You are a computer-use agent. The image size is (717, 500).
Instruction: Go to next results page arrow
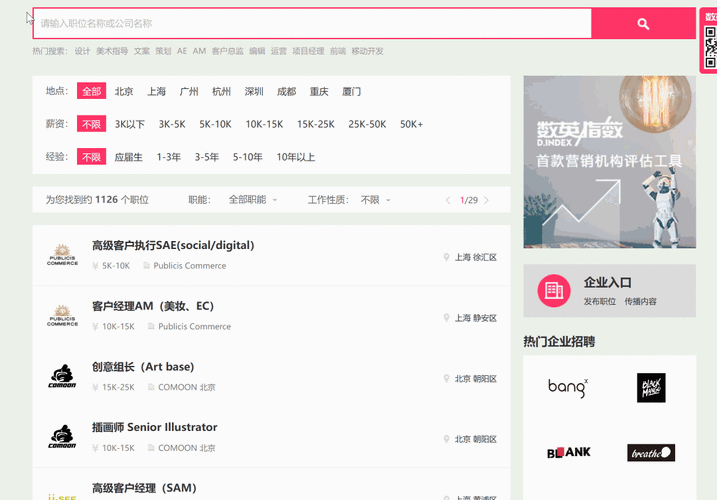pyautogui.click(x=486, y=200)
